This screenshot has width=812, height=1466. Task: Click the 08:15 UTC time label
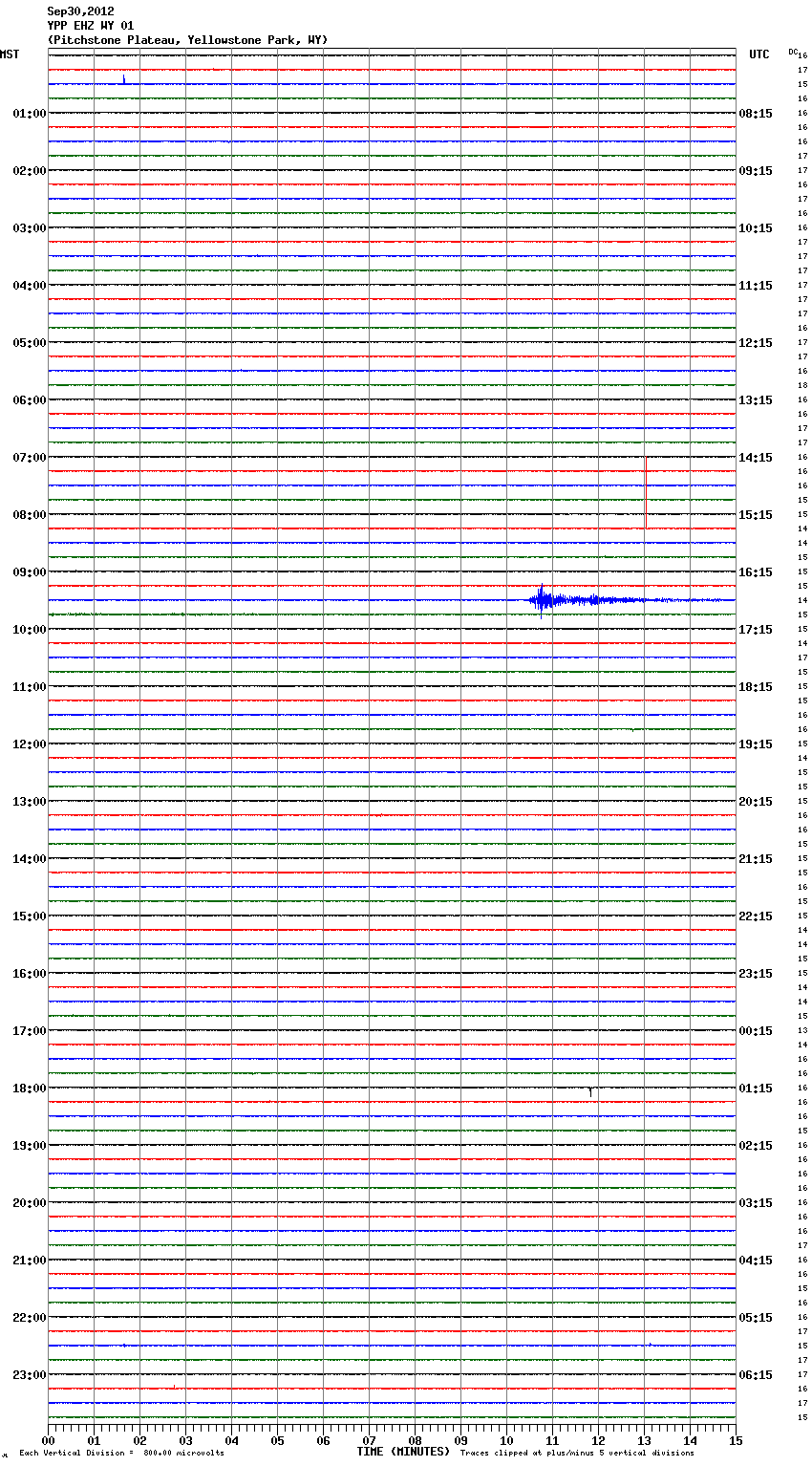756,114
